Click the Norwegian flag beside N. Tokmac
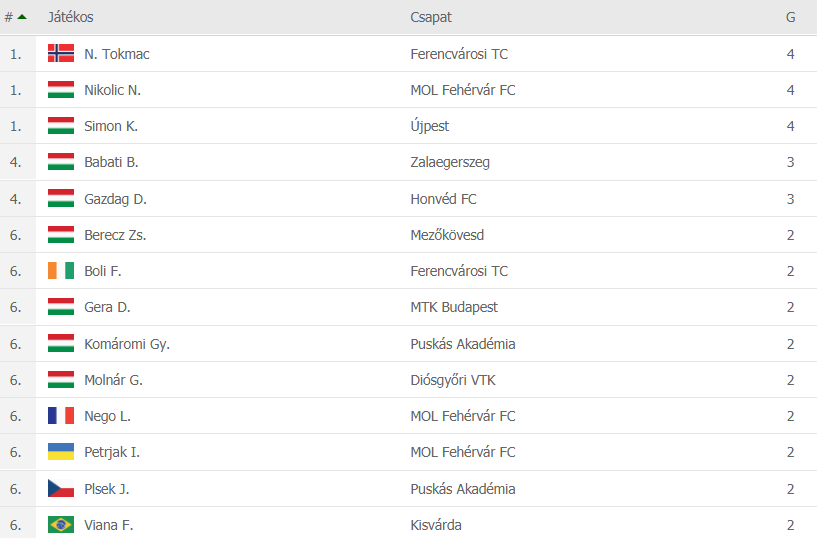This screenshot has height=538, width=817. [61, 54]
